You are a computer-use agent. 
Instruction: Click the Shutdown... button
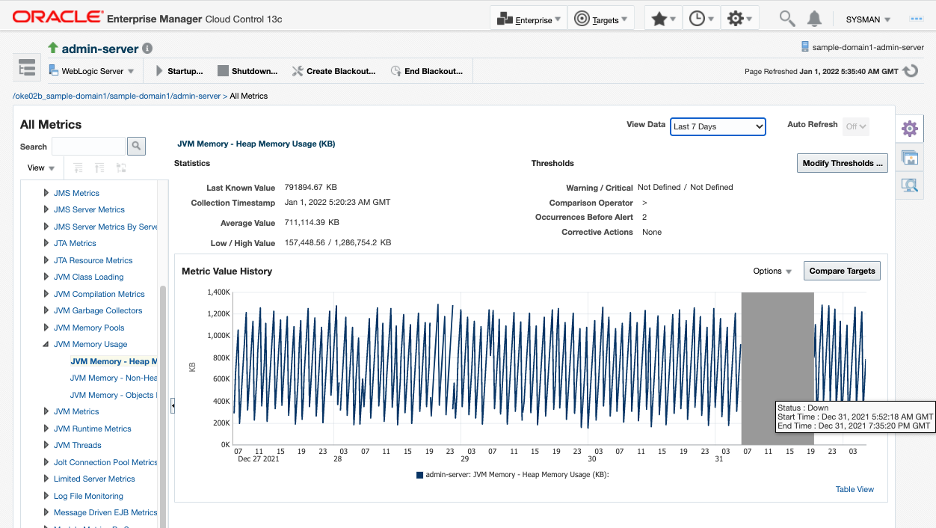pos(248,71)
